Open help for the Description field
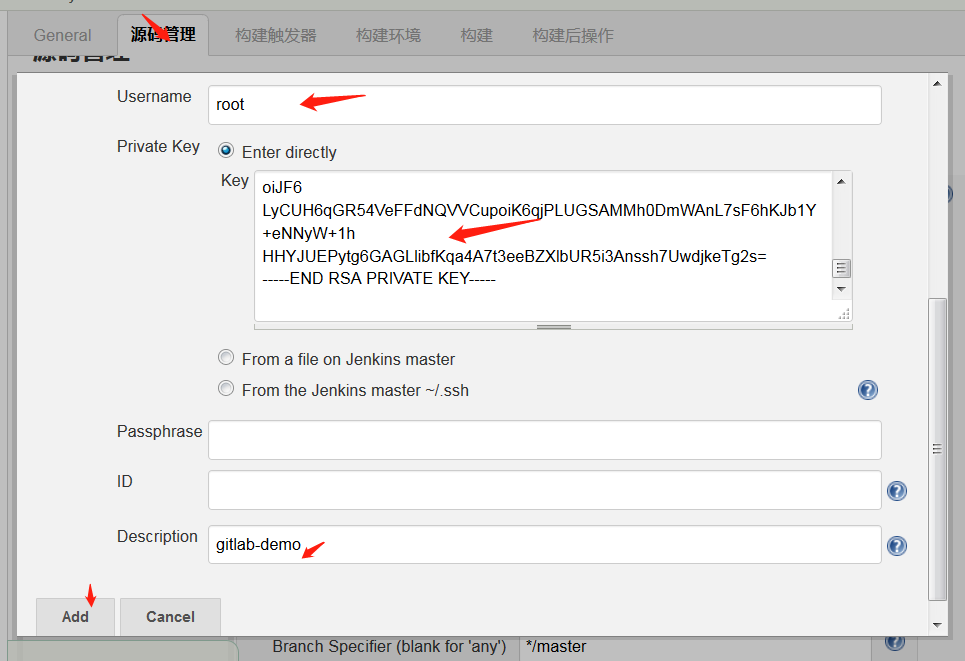The height and width of the screenshot is (661, 965). (897, 546)
